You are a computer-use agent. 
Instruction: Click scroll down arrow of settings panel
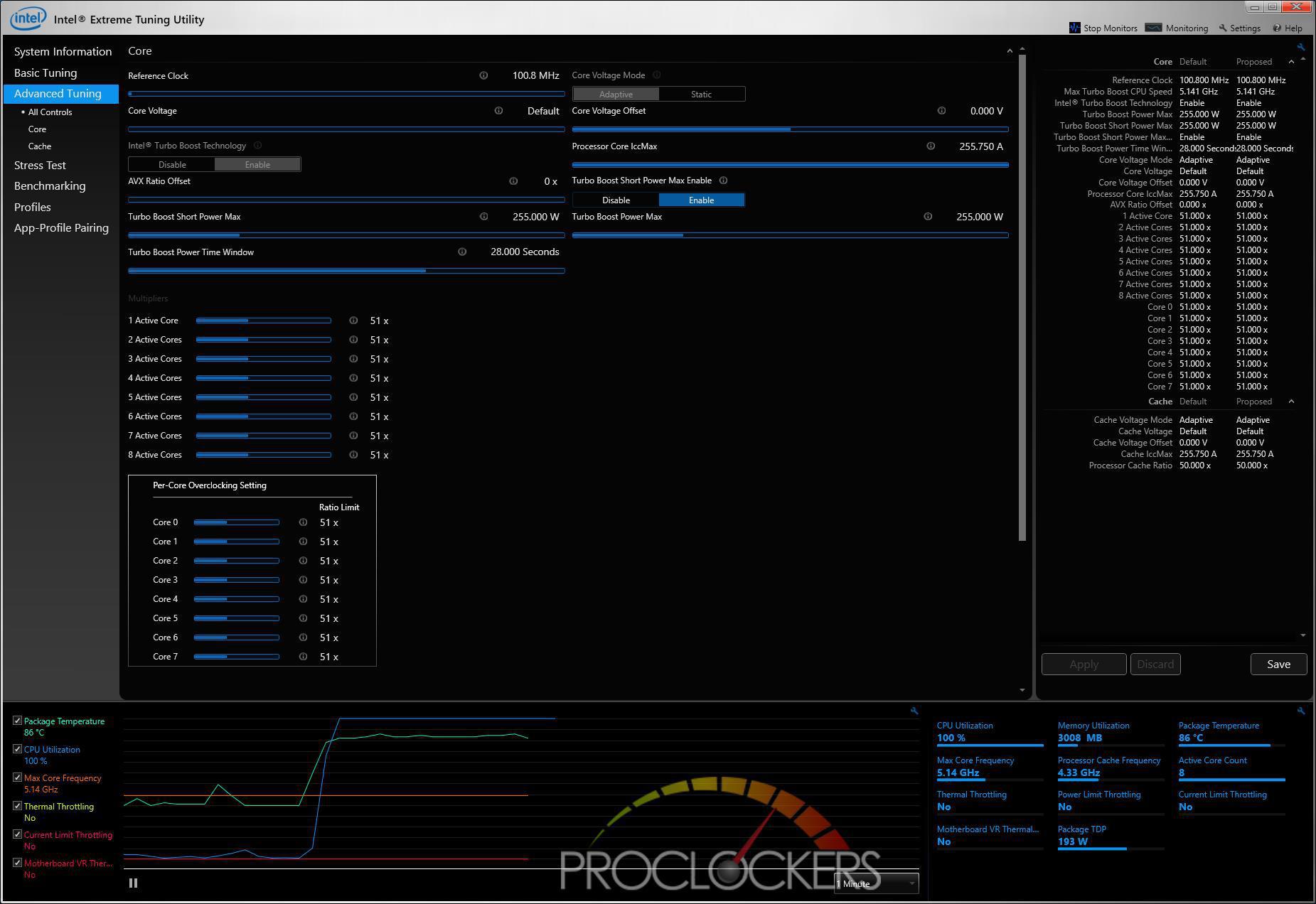coord(1302,635)
